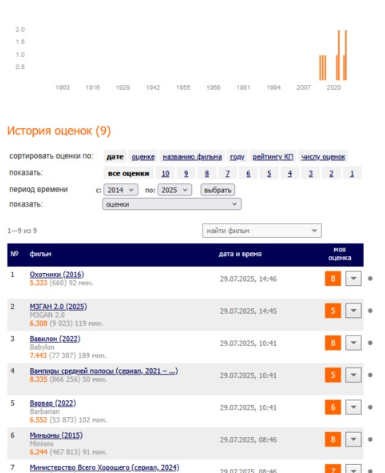Sort ratings by числу оценок
This screenshot has height=473, width=385.
point(323,157)
